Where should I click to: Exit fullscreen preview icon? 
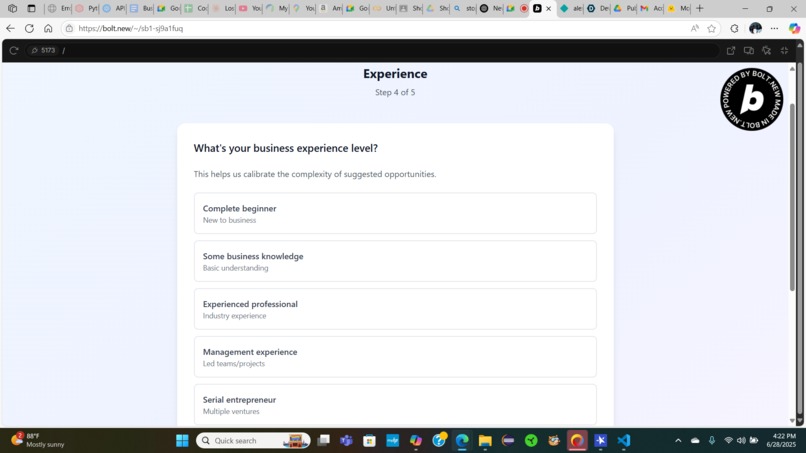[784, 50]
